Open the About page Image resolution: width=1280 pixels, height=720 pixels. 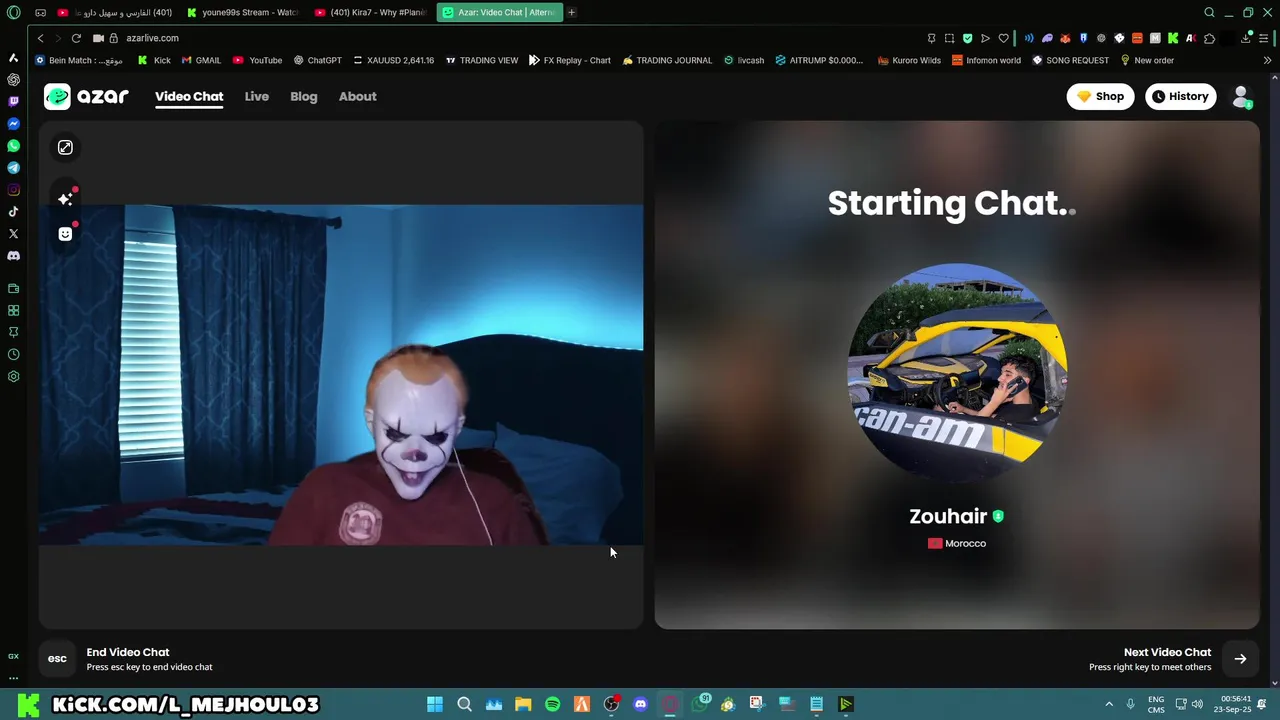tap(357, 97)
